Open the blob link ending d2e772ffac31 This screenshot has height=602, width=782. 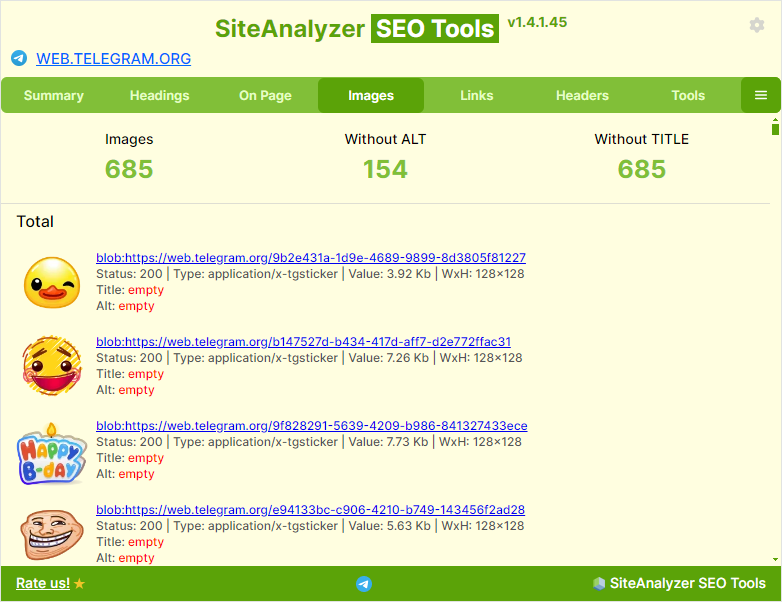303,342
